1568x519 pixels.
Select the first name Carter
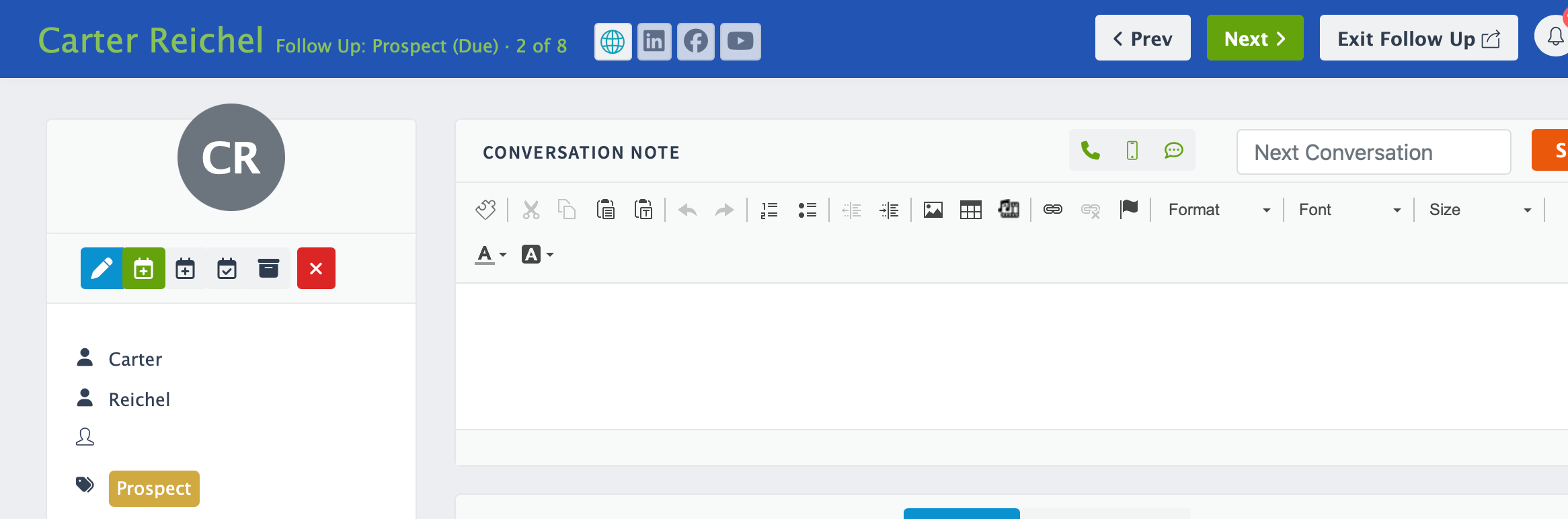pyautogui.click(x=135, y=359)
